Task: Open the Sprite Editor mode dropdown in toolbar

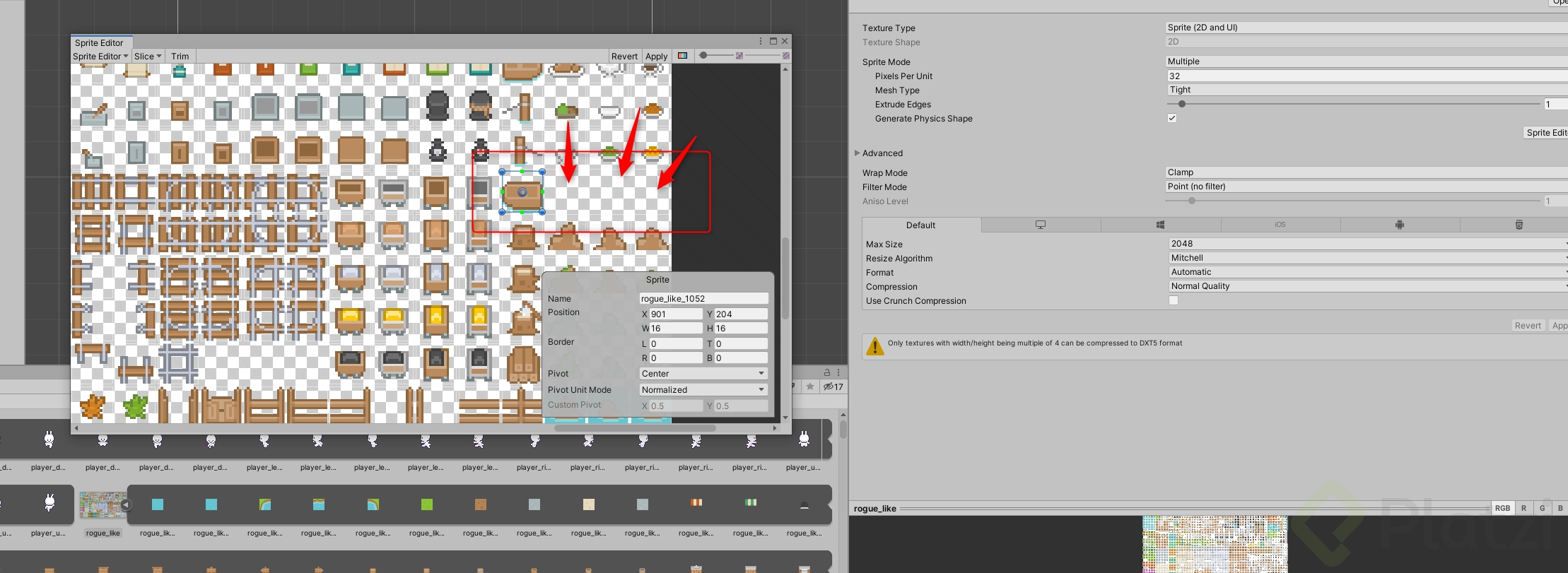Action: tap(100, 56)
